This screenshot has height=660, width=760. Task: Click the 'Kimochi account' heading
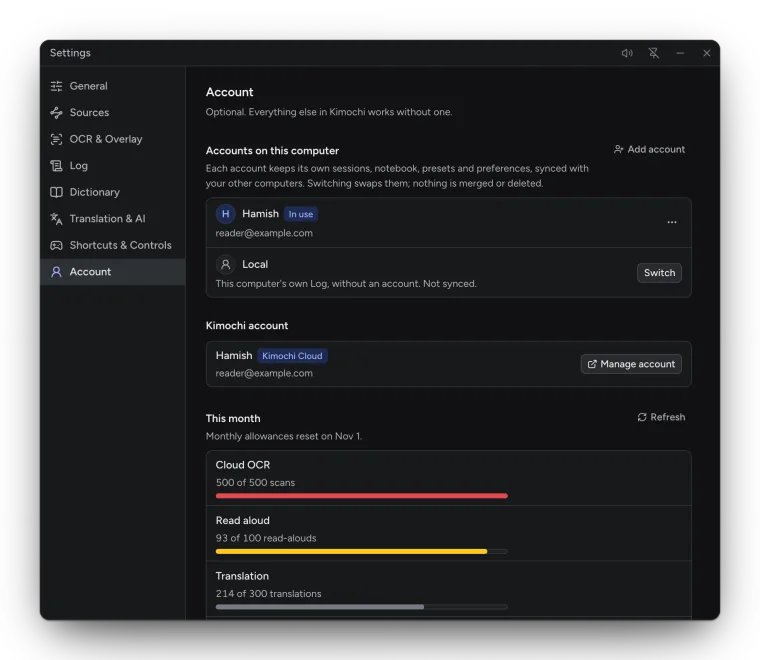coord(247,326)
